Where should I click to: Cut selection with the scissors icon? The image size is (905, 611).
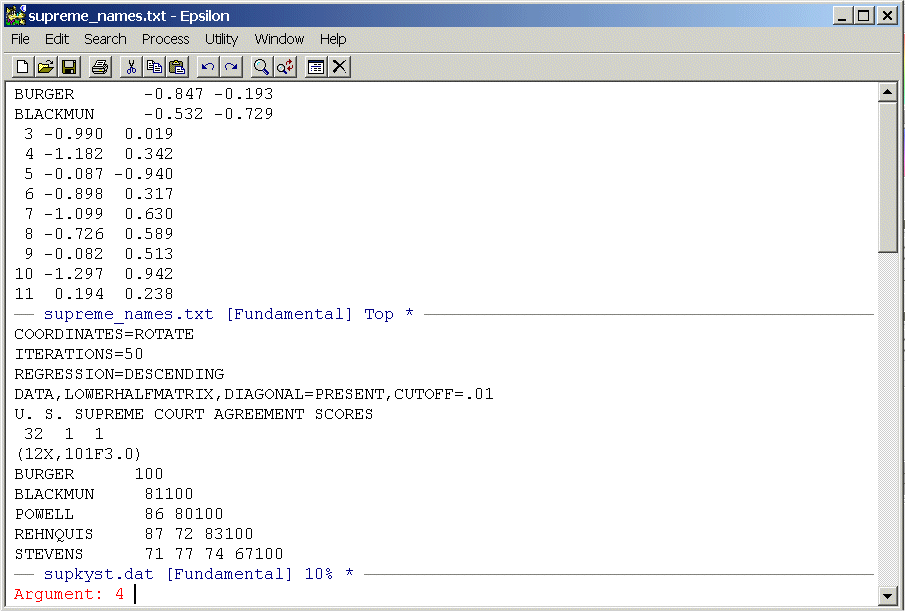[131, 67]
